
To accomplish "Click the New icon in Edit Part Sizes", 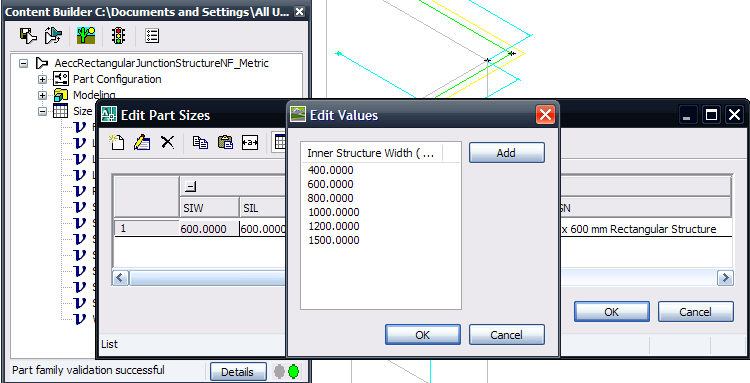I will [116, 142].
